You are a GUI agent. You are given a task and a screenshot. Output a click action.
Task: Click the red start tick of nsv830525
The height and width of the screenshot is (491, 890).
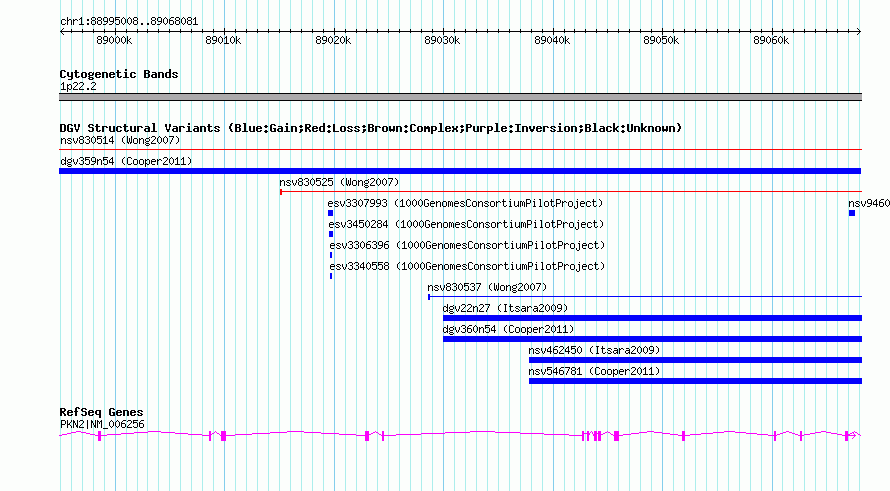[281, 192]
